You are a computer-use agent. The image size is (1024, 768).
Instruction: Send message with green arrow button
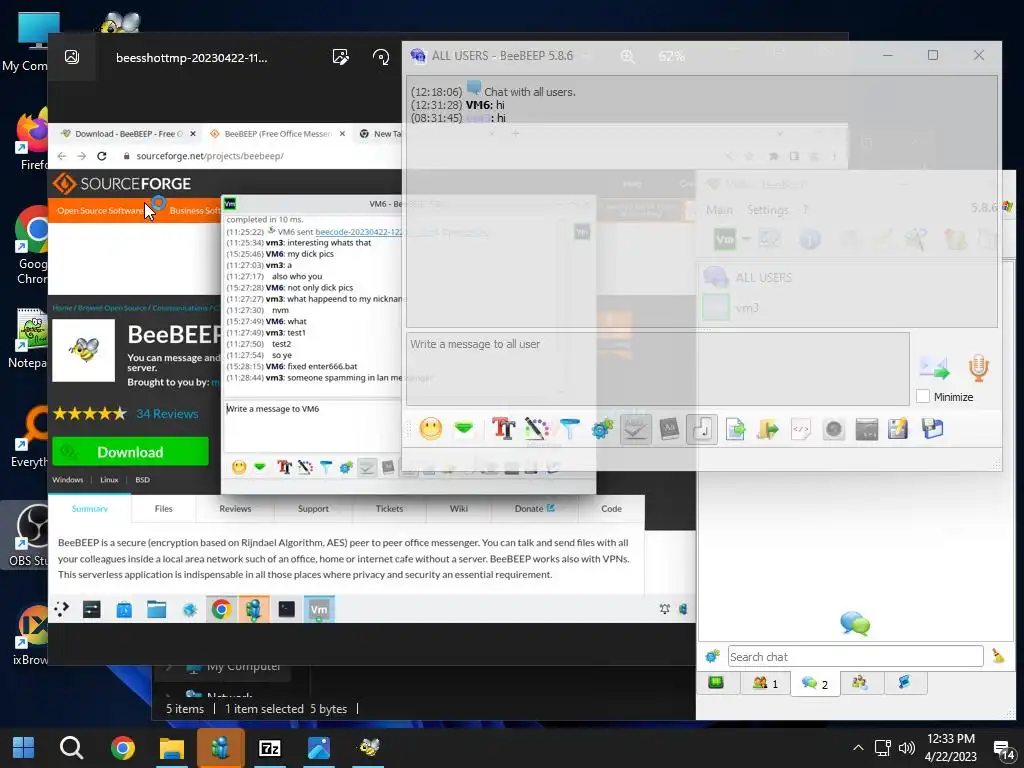(x=935, y=368)
